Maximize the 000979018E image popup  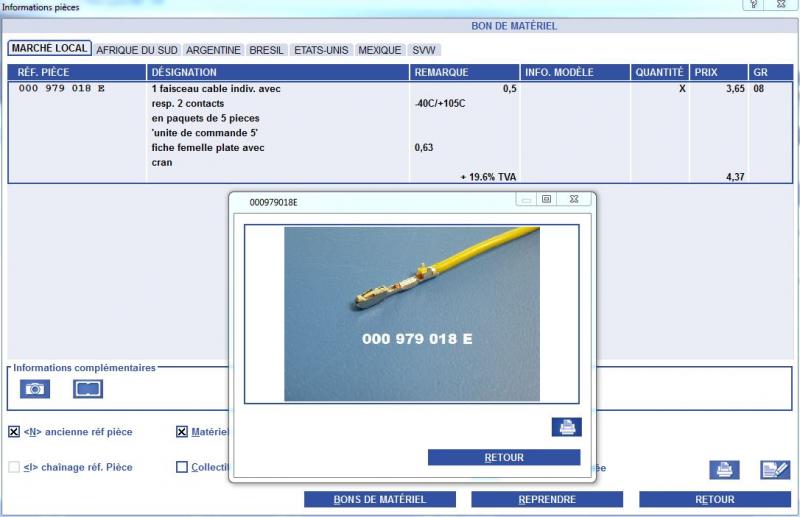pyautogui.click(x=546, y=199)
